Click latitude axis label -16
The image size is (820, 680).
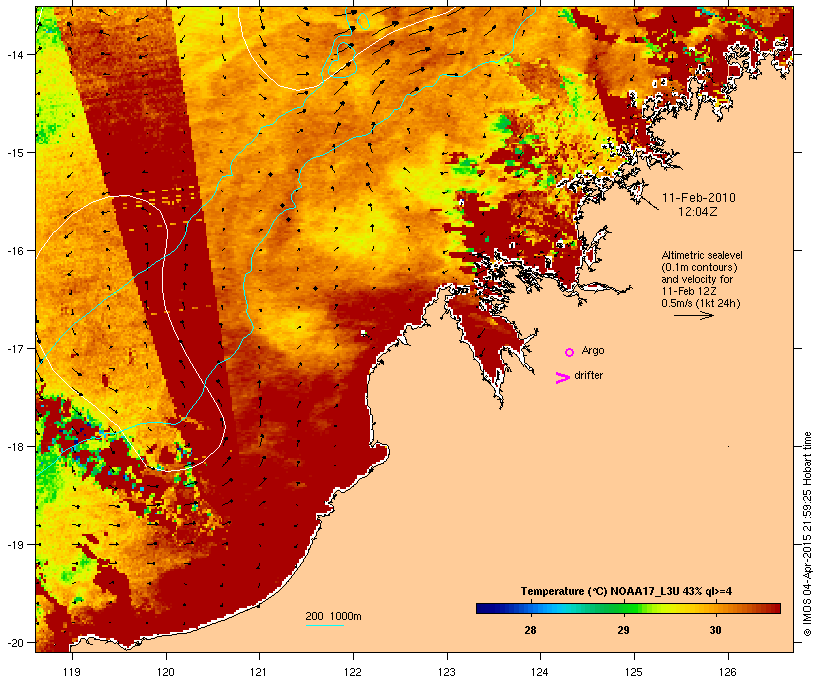pos(15,251)
